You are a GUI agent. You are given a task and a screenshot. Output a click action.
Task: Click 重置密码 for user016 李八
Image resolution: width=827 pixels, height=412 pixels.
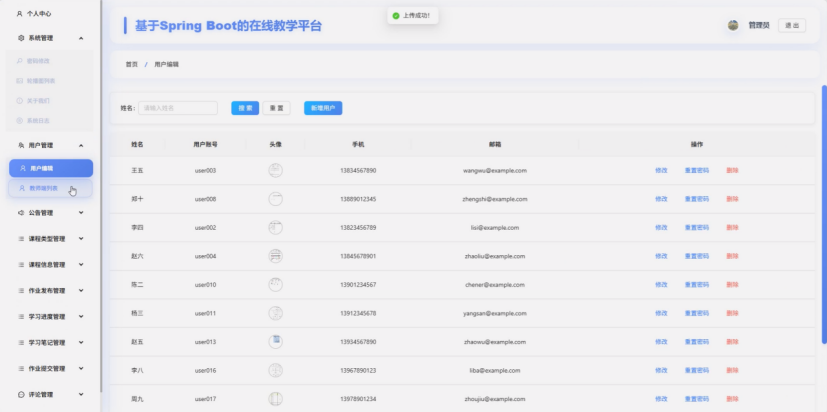pyautogui.click(x=697, y=370)
